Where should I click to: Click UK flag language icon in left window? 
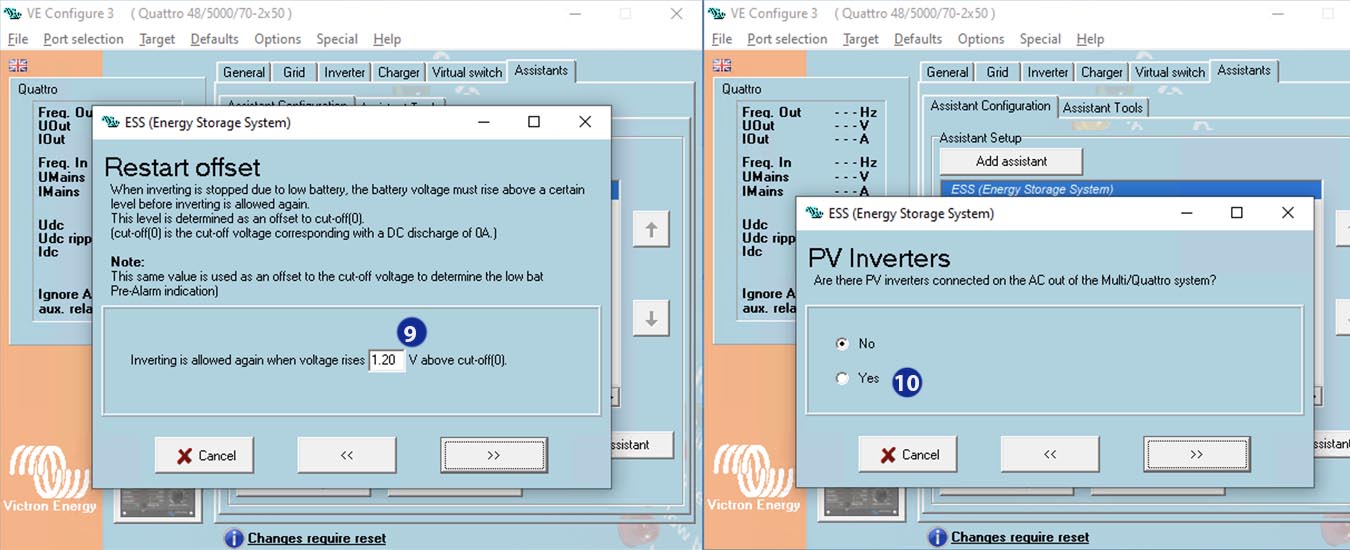tap(18, 65)
